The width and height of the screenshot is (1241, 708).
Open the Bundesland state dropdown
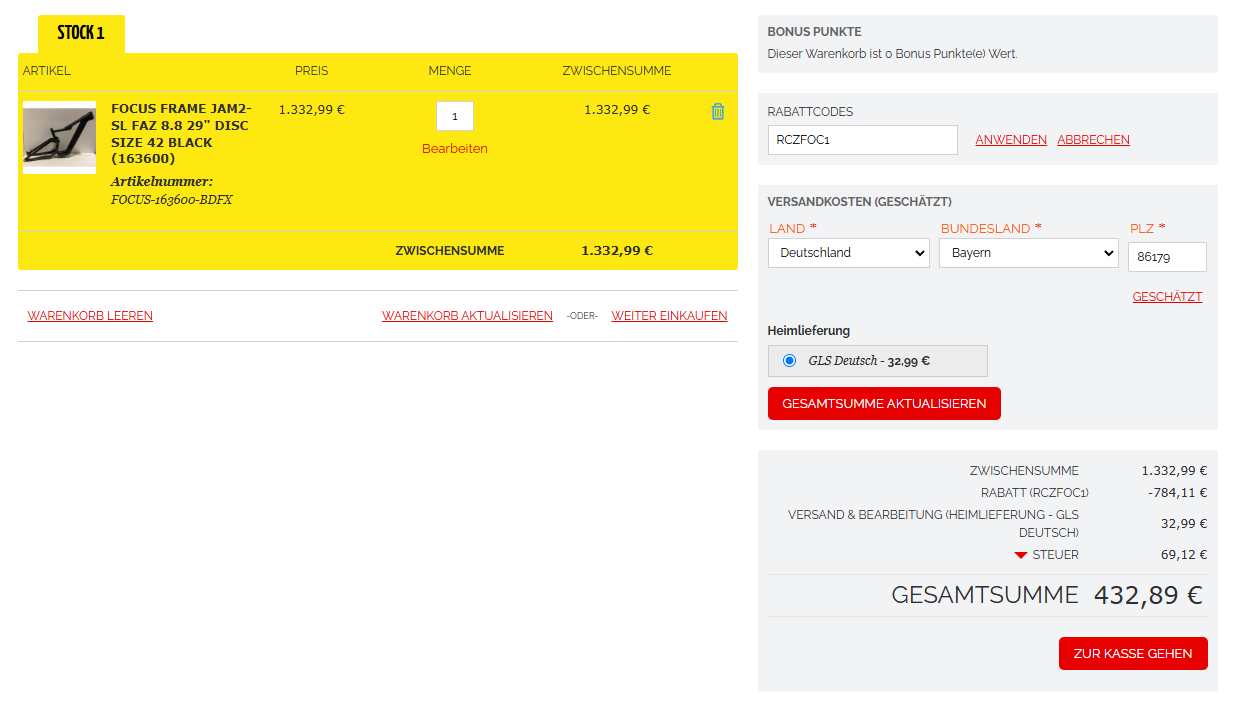pos(1027,253)
